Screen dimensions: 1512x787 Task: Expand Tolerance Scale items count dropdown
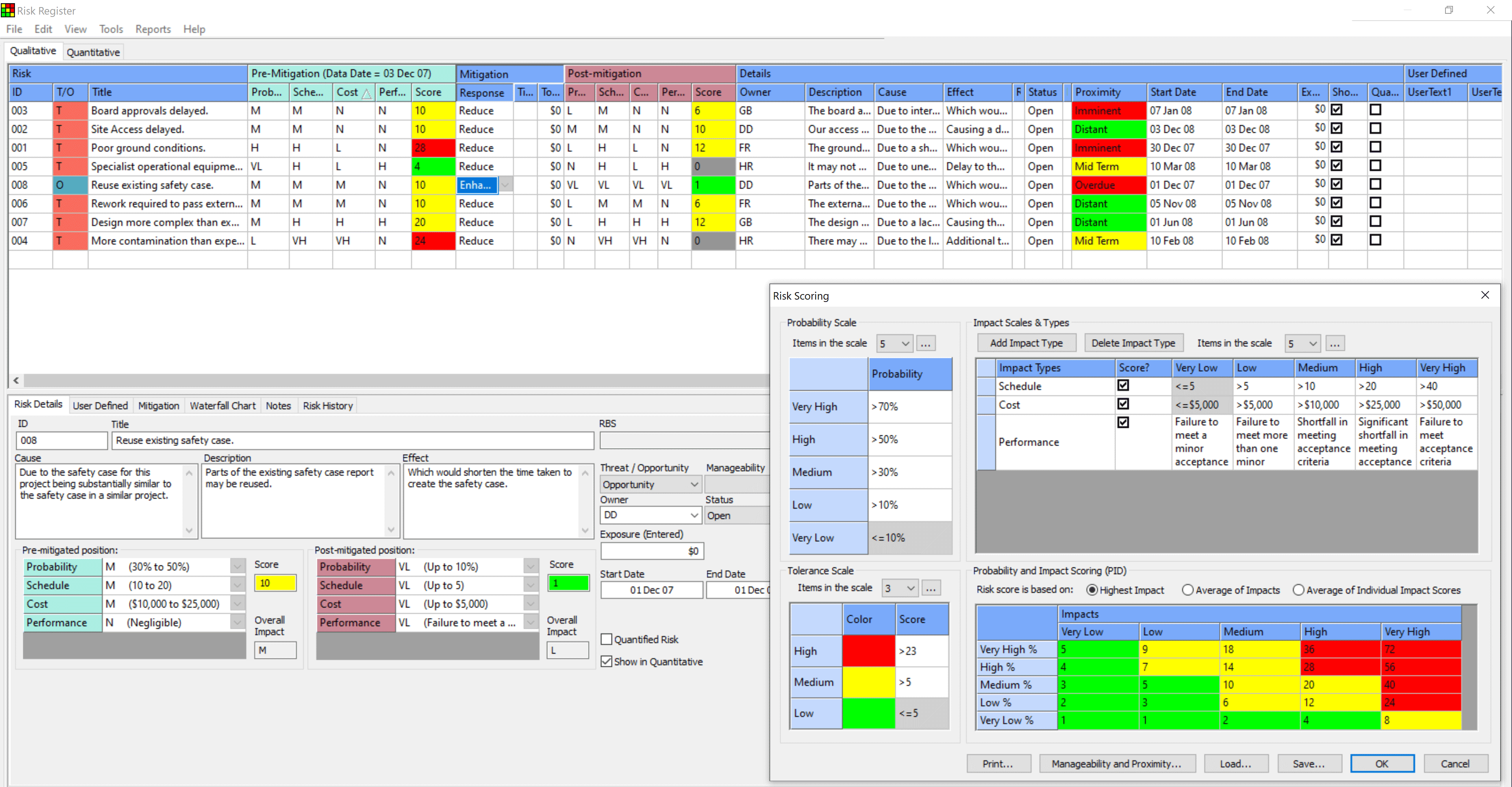click(x=910, y=587)
